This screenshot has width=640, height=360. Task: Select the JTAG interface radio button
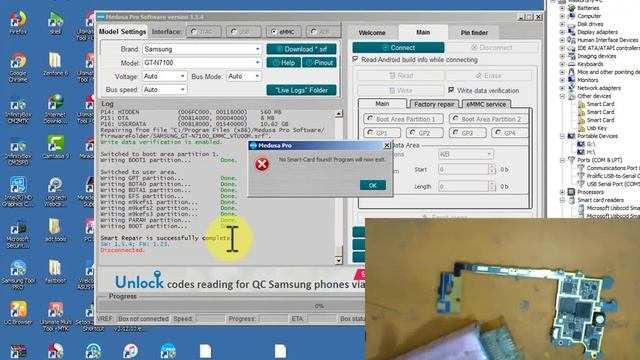[193, 31]
